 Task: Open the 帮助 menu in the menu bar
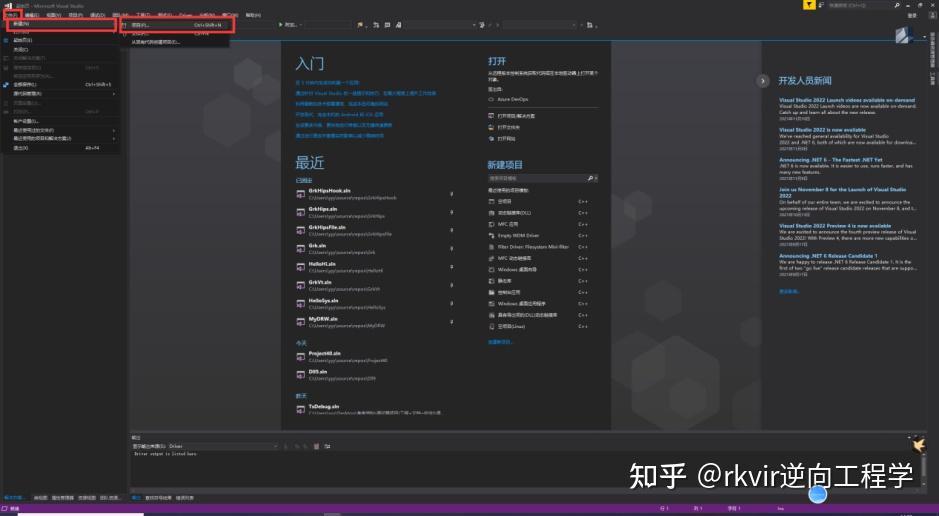tap(253, 15)
